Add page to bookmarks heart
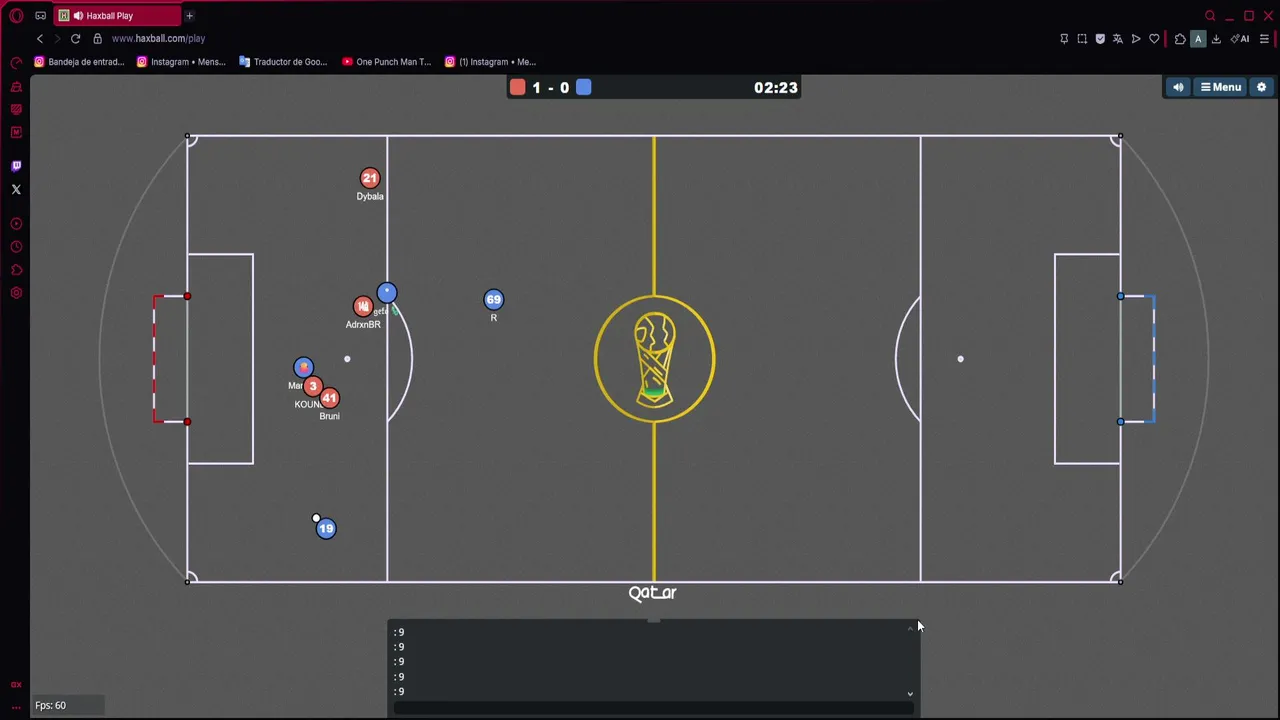1280x720 pixels. tap(1154, 39)
